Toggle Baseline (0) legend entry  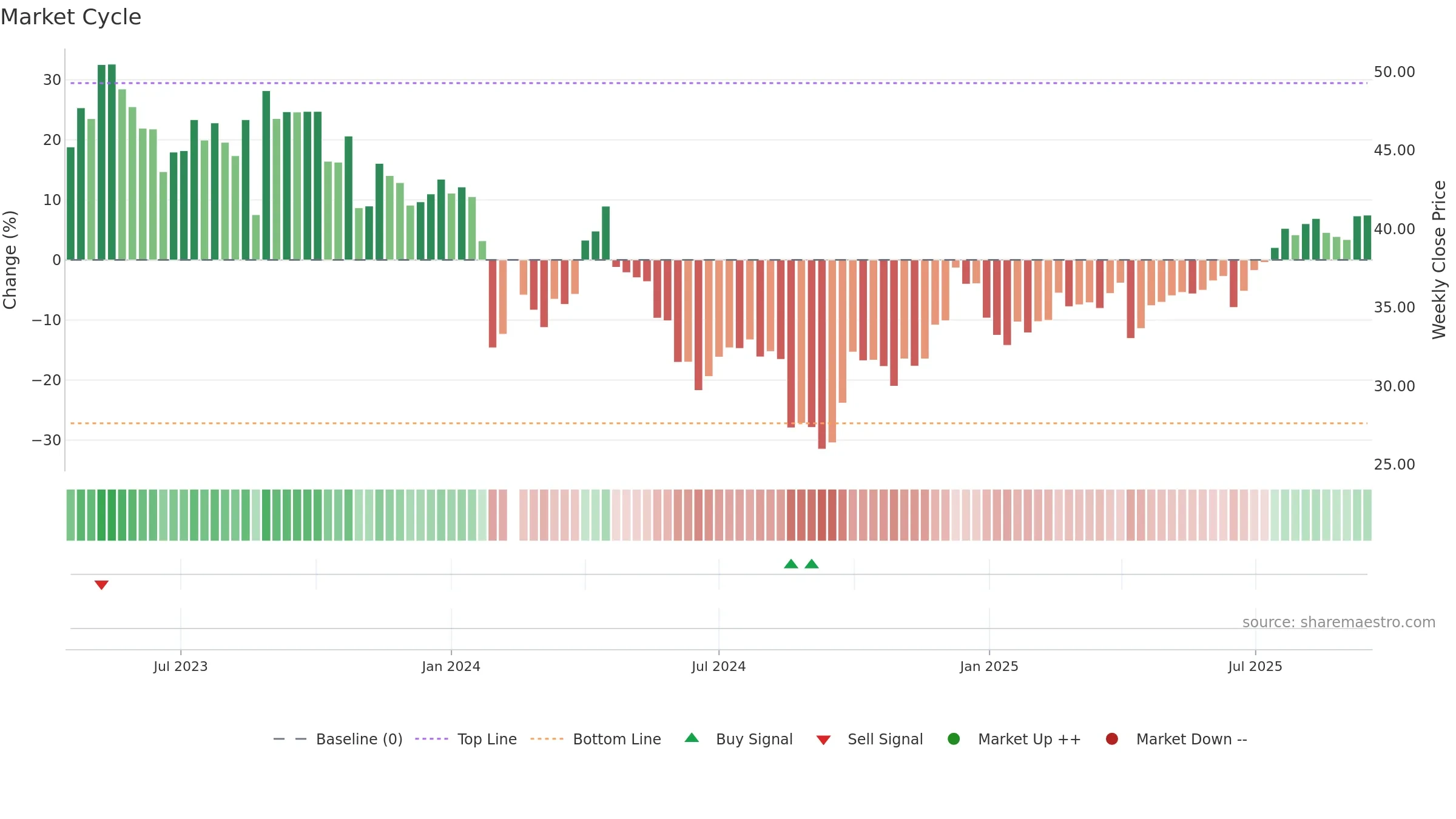(x=338, y=739)
